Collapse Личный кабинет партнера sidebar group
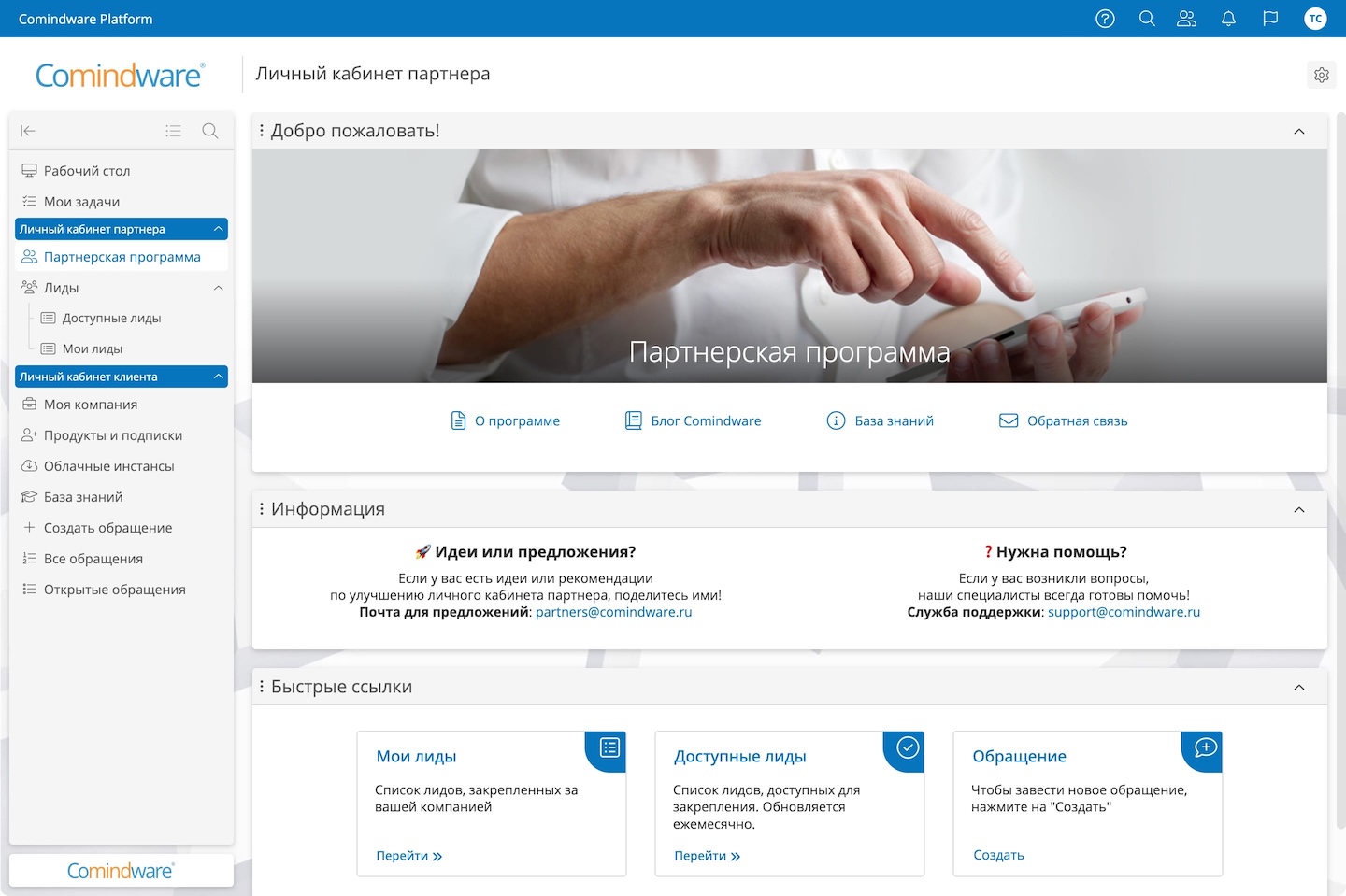The height and width of the screenshot is (896, 1346). pyautogui.click(x=219, y=229)
